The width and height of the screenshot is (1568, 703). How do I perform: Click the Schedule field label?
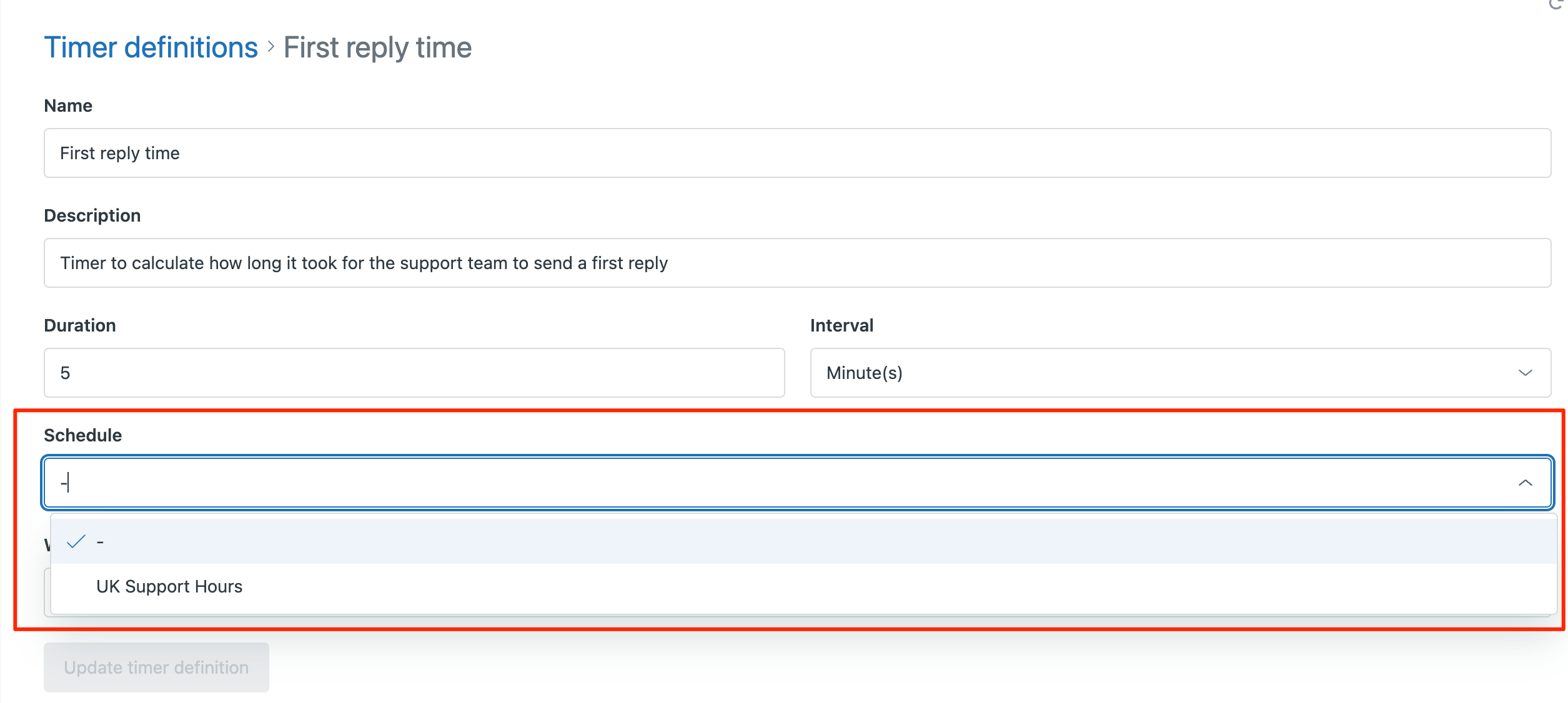(83, 435)
